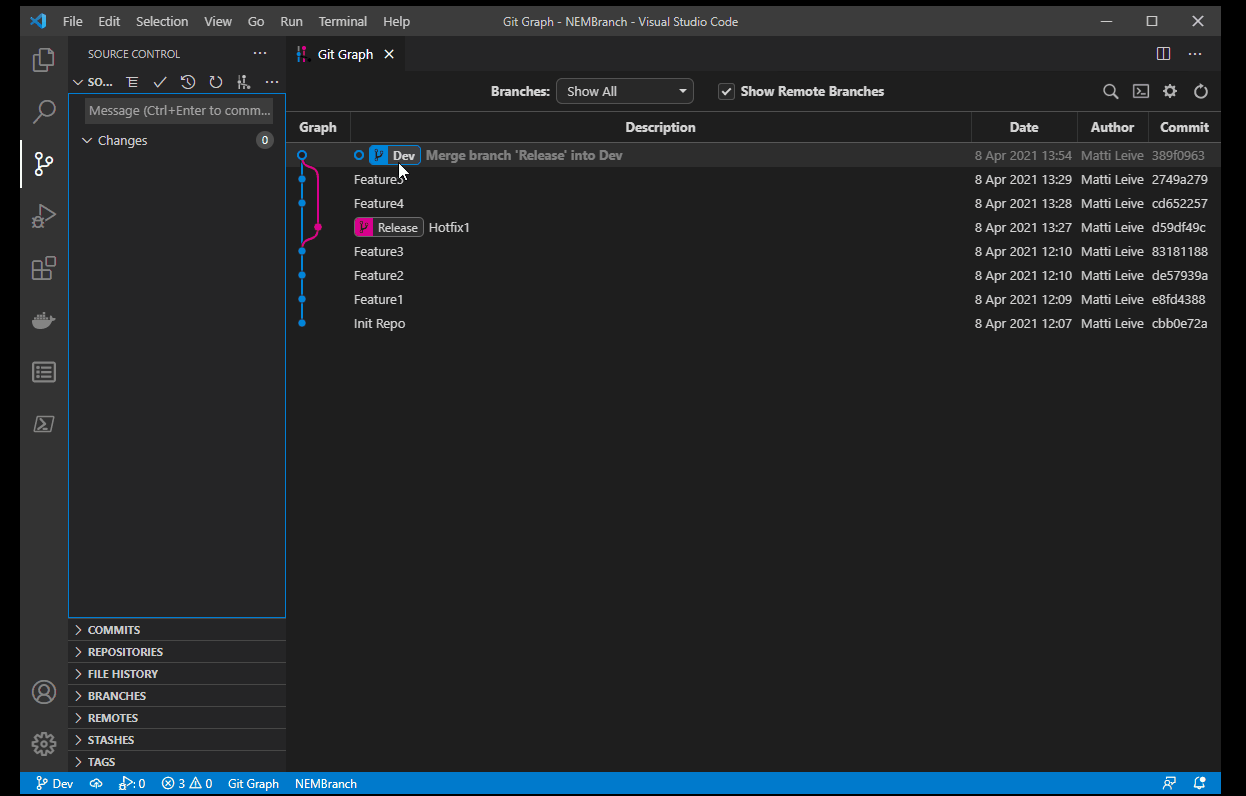Switch source control to tree view icon
The image size is (1246, 796).
pyautogui.click(x=132, y=82)
